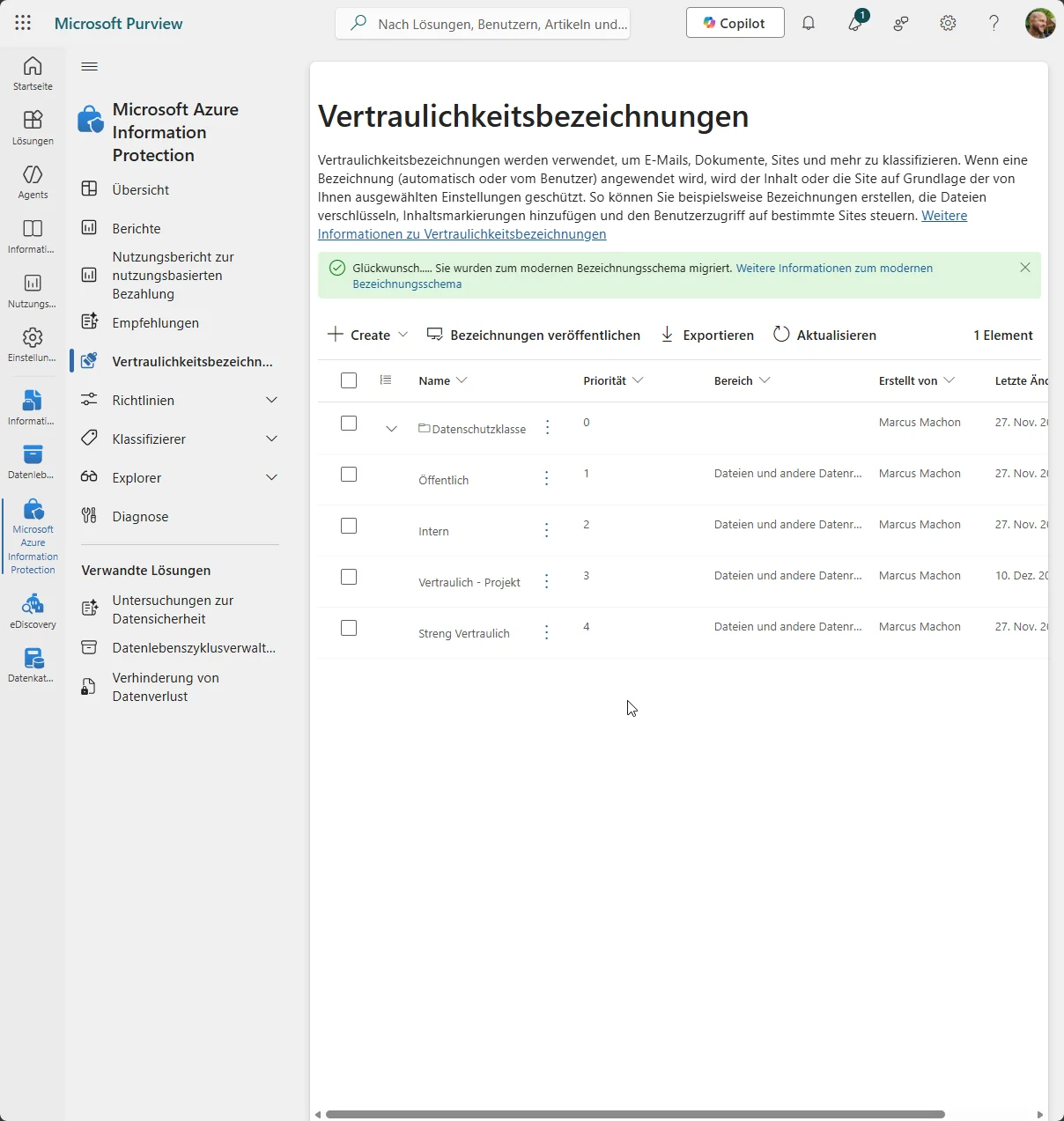Expand Richtlinien menu chevron
The image size is (1064, 1121).
(271, 400)
